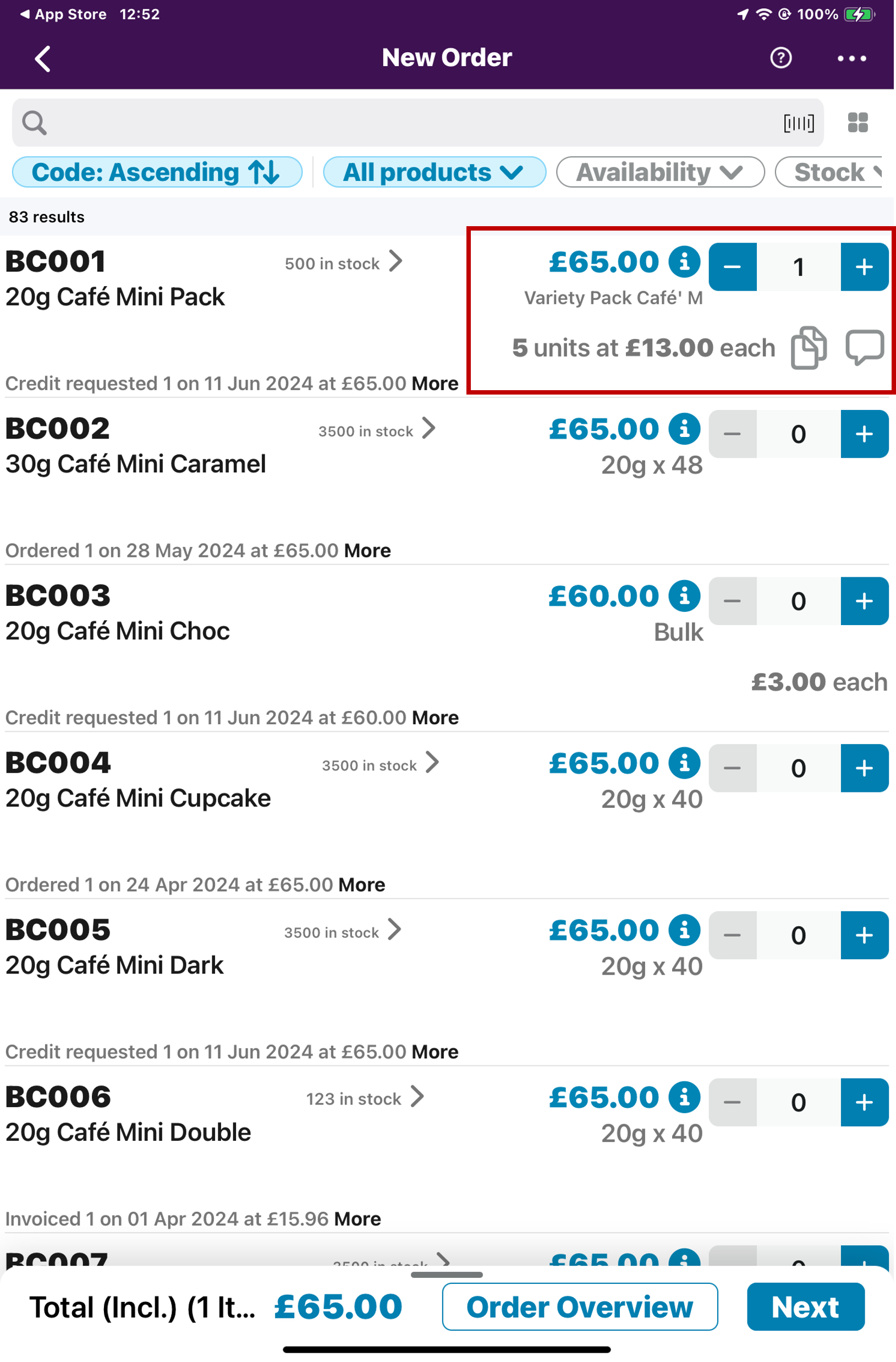Switch to grid view layout
Screen dimensions: 896x1362
pyautogui.click(x=857, y=123)
